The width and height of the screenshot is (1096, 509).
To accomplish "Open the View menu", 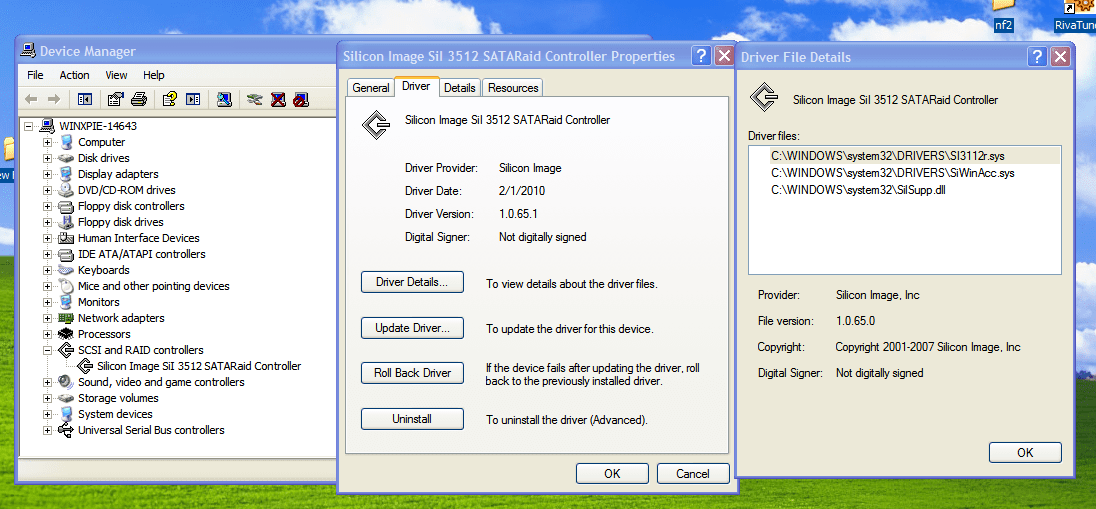I will [x=116, y=75].
